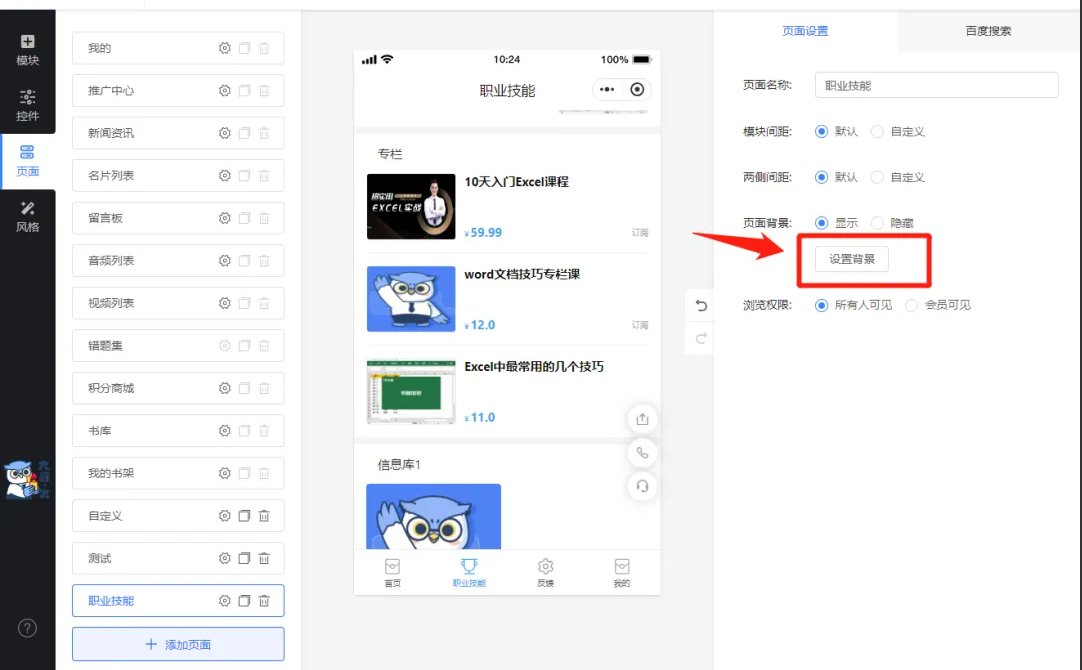
Task: Tap the mini-program three-dots menu icon
Action: [607, 90]
